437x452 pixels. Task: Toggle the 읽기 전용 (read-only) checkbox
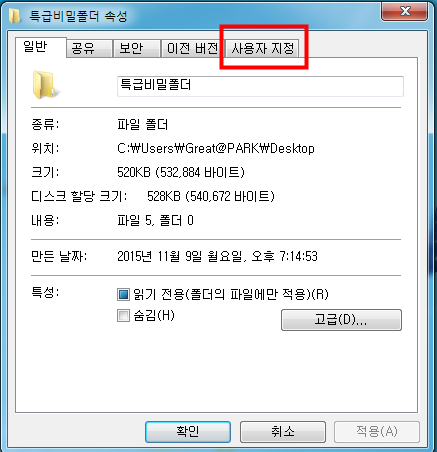pos(123,295)
